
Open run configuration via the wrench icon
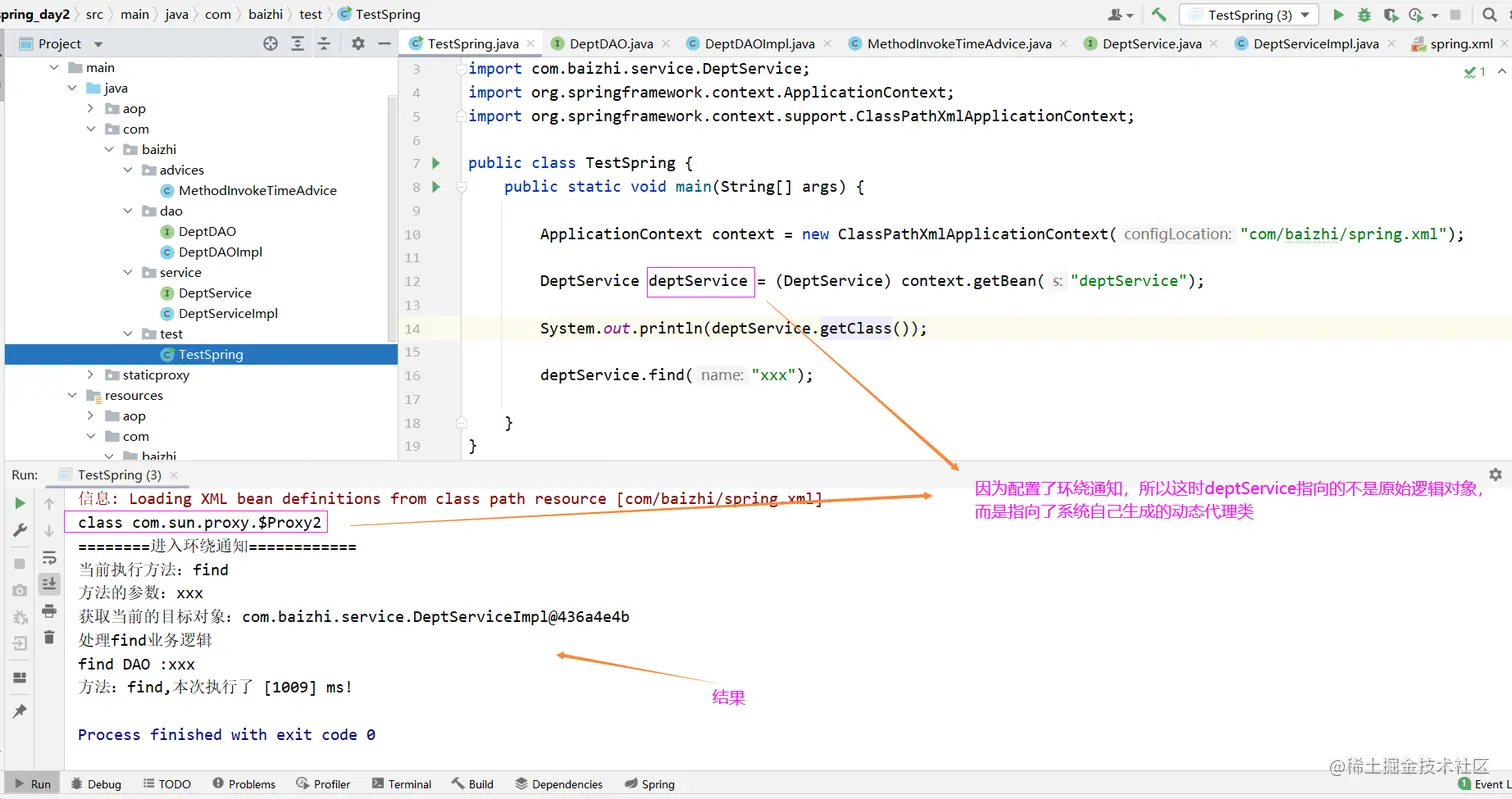20,531
